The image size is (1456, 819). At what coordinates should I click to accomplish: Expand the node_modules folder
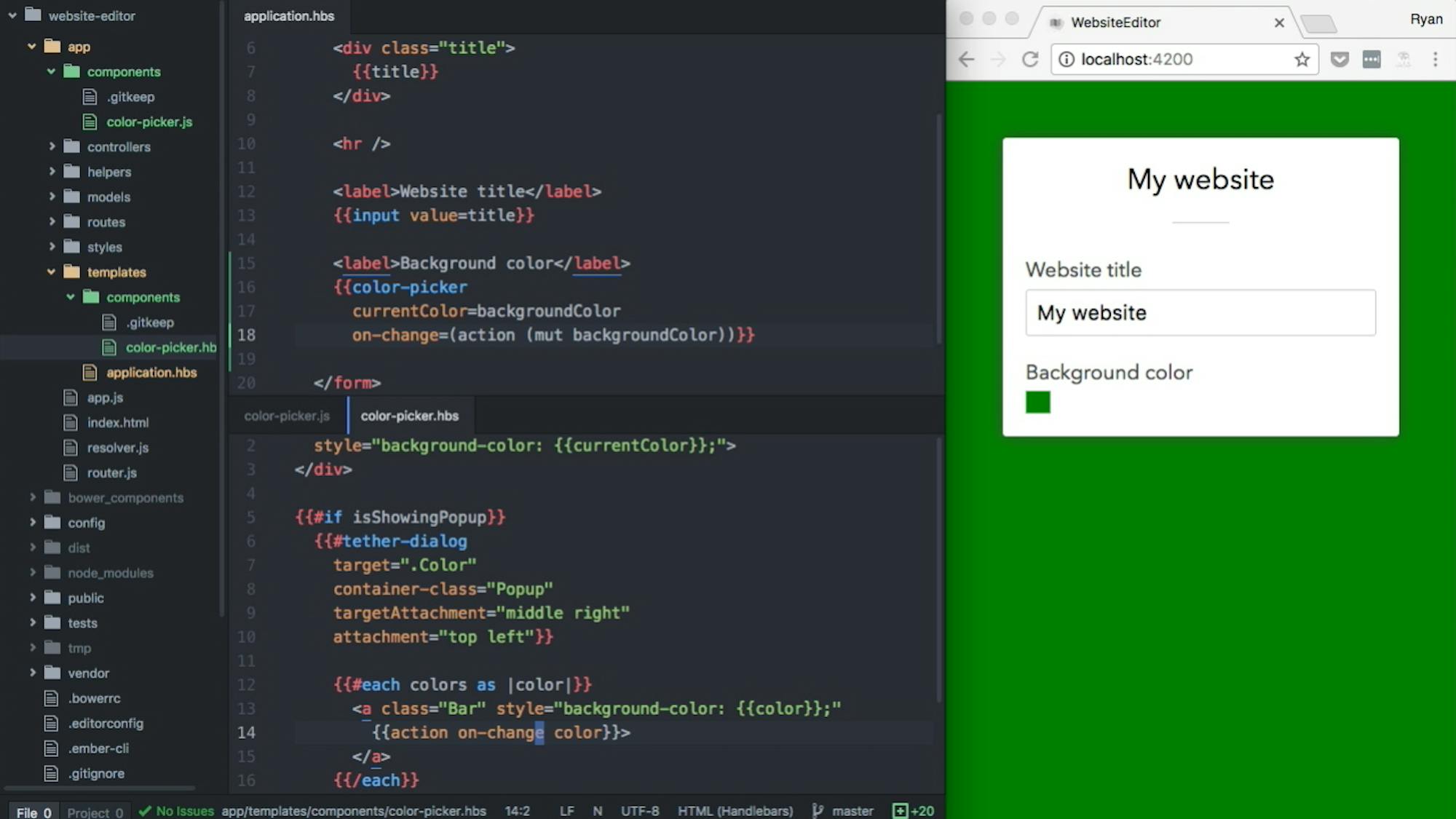click(33, 573)
